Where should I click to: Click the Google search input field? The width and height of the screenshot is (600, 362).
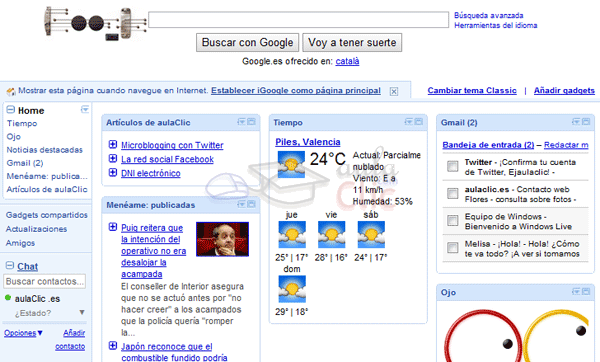click(298, 20)
